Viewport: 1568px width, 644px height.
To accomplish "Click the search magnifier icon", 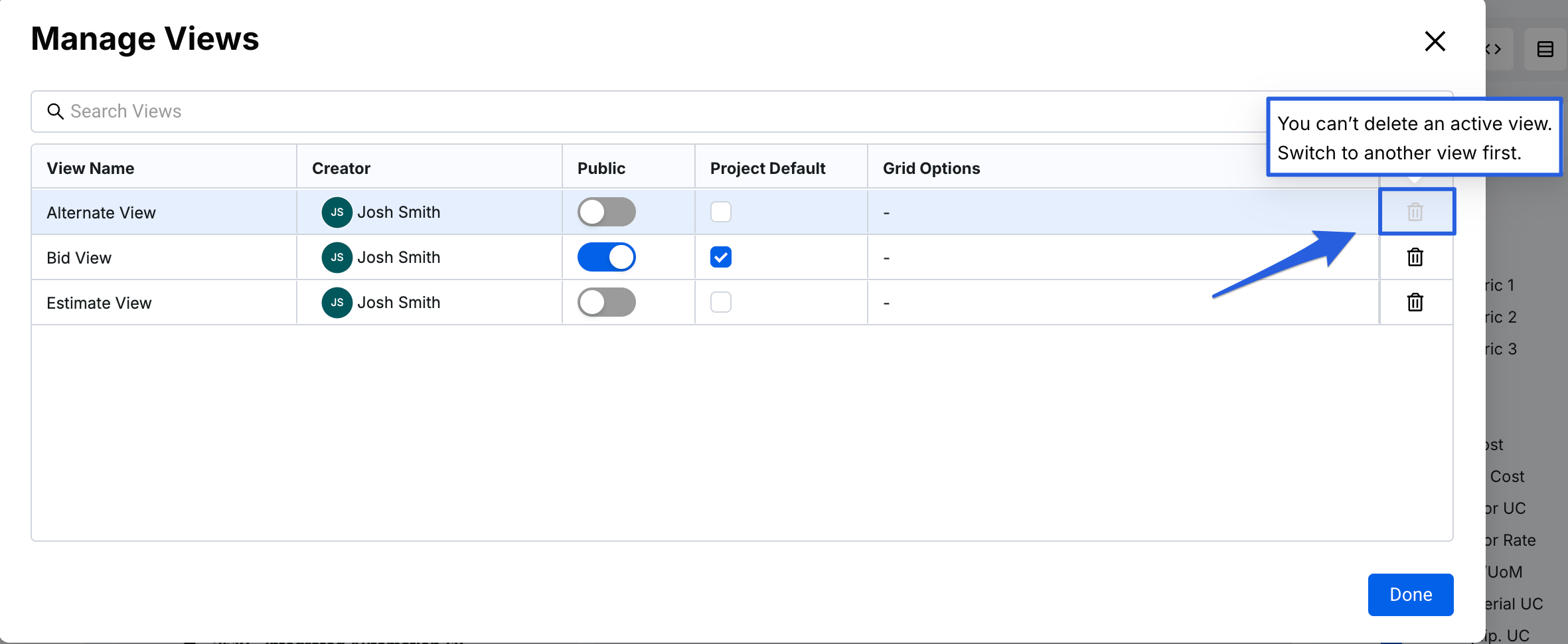I will pyautogui.click(x=55, y=112).
